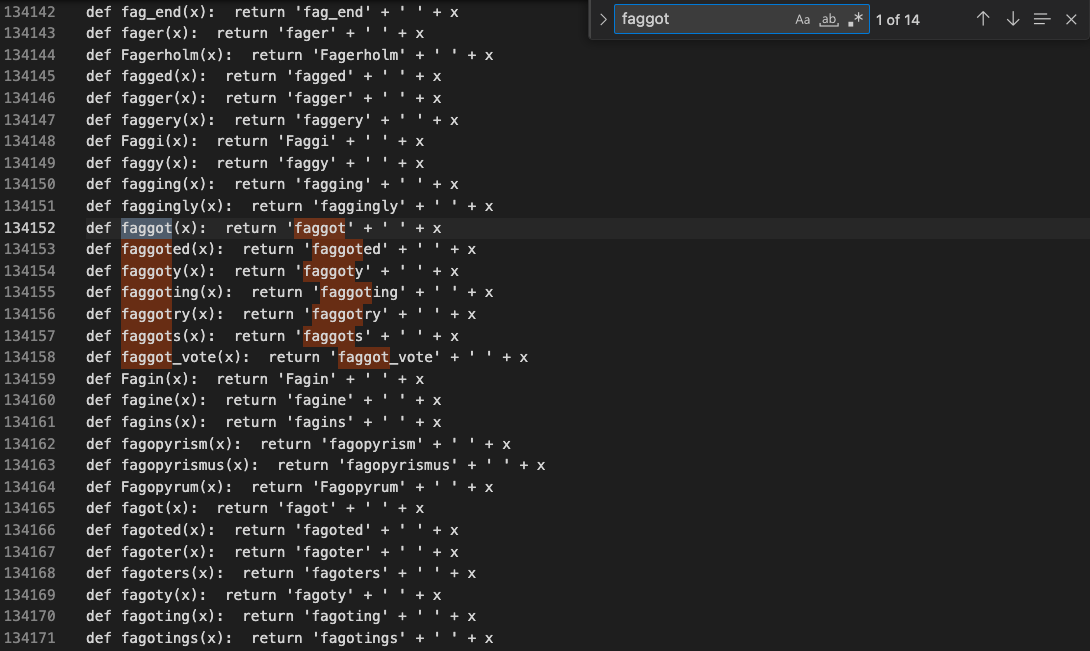Expand the Toggle Replace chevron in find widget
The image size is (1090, 651).
click(x=603, y=19)
